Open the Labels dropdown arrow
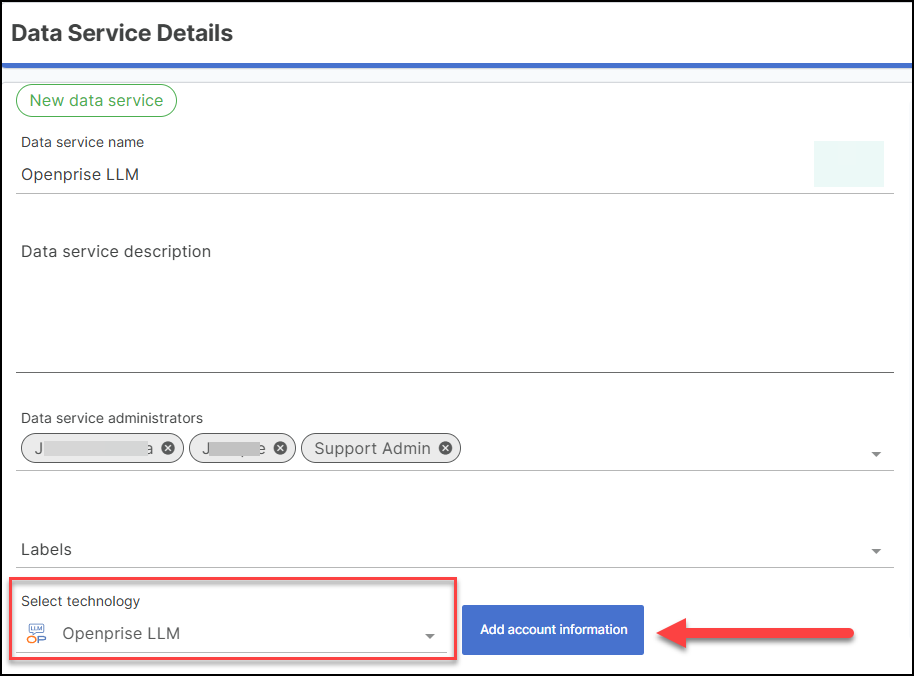The image size is (914, 676). pos(876,551)
